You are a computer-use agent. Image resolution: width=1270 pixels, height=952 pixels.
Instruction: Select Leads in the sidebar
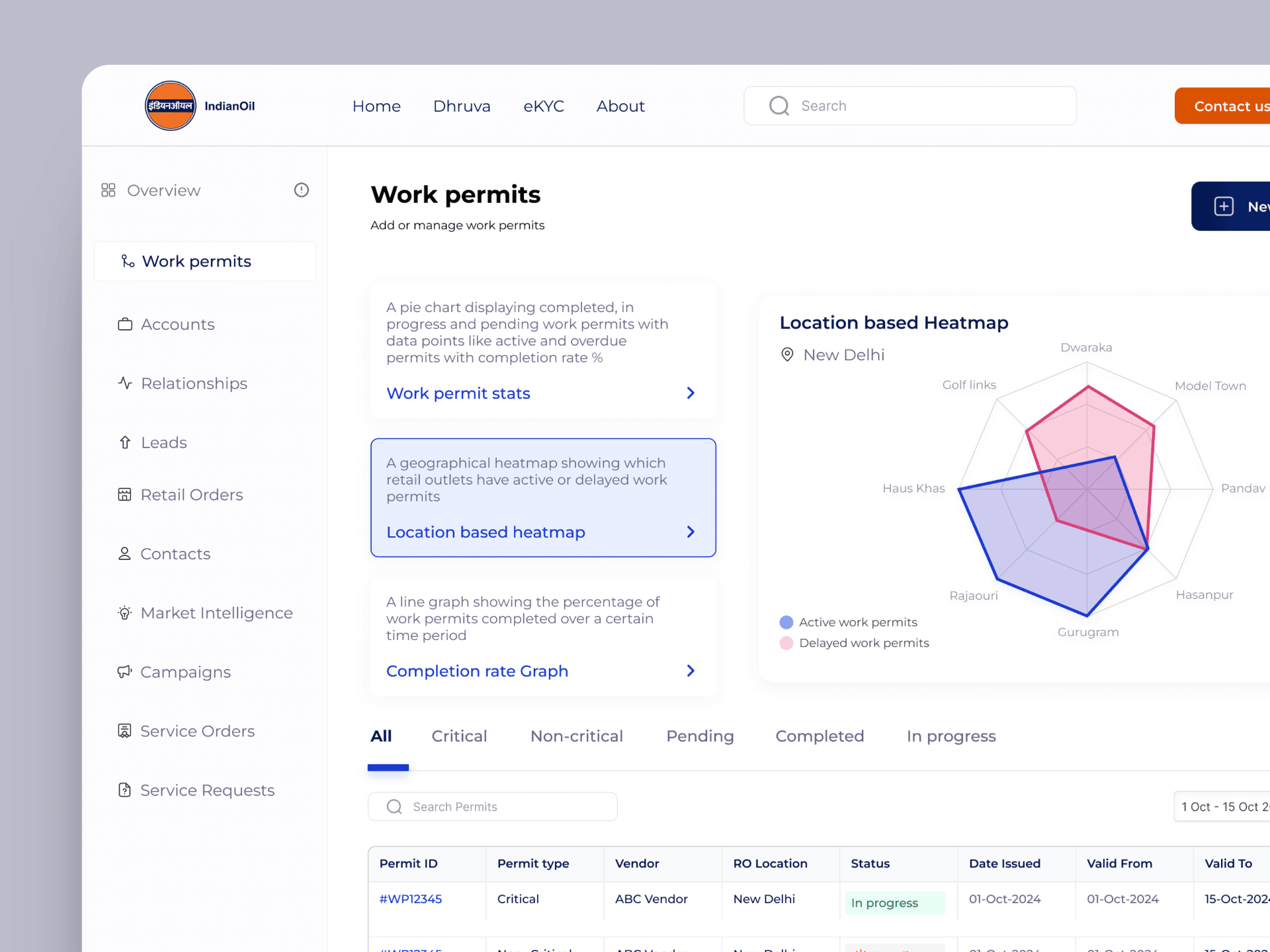pos(163,442)
